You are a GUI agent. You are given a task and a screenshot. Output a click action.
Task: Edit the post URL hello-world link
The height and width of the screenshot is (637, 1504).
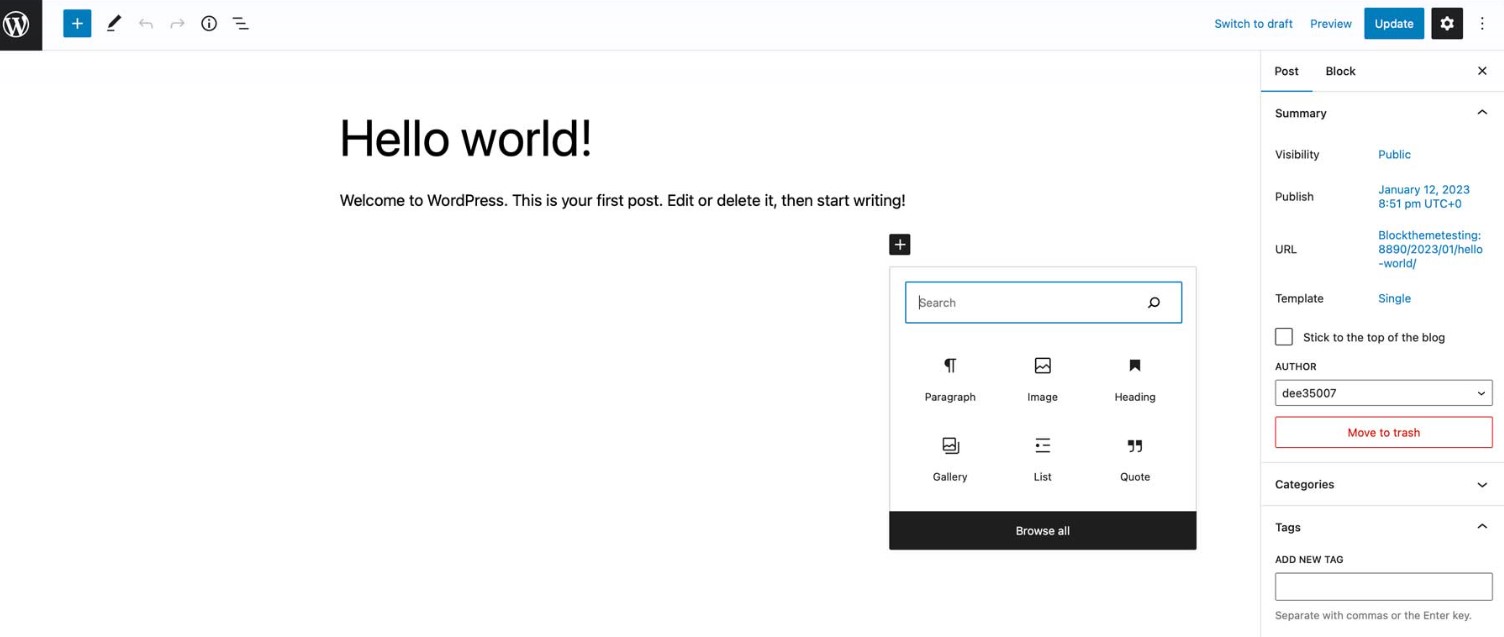point(1430,250)
